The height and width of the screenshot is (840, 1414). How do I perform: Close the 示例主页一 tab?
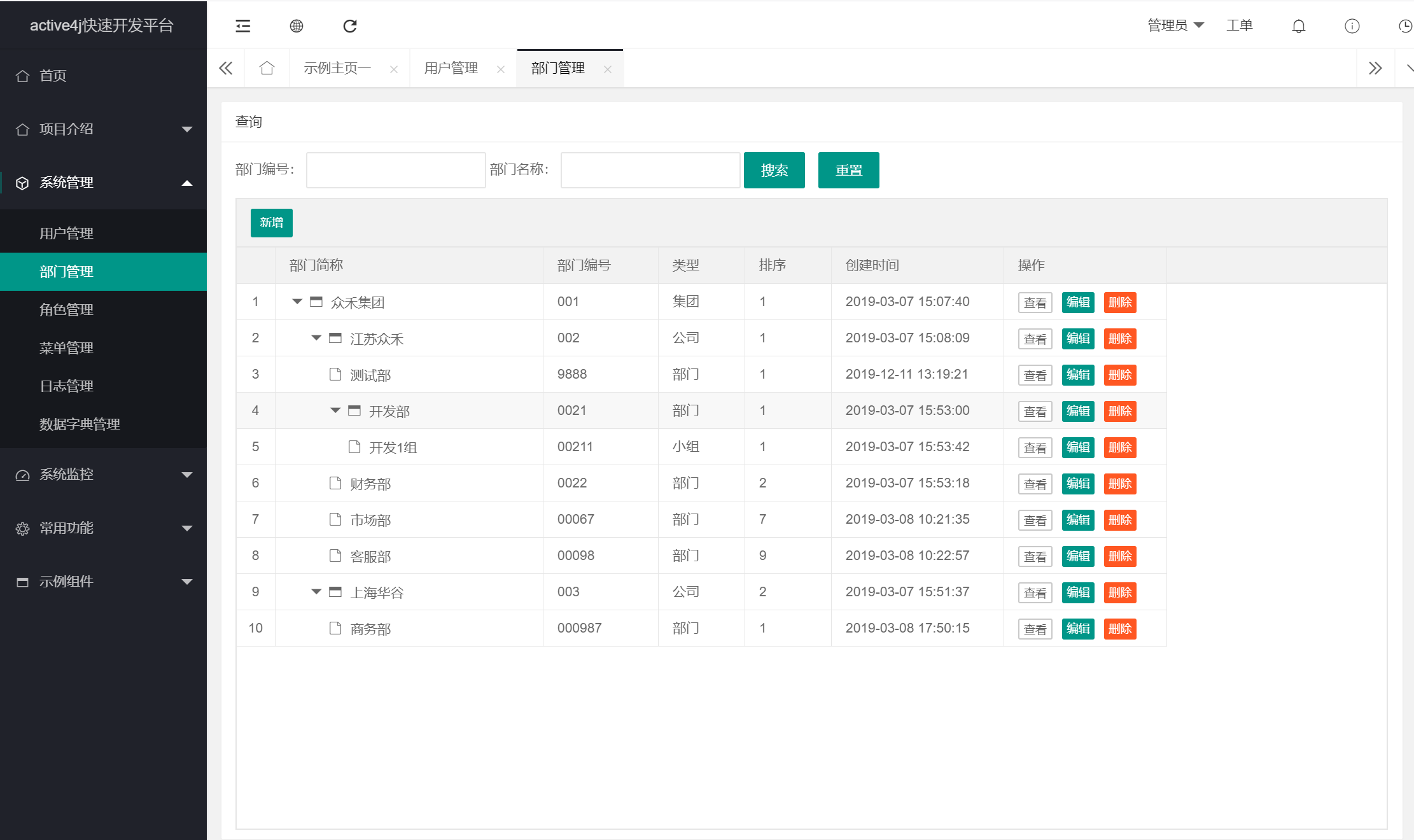pyautogui.click(x=394, y=69)
